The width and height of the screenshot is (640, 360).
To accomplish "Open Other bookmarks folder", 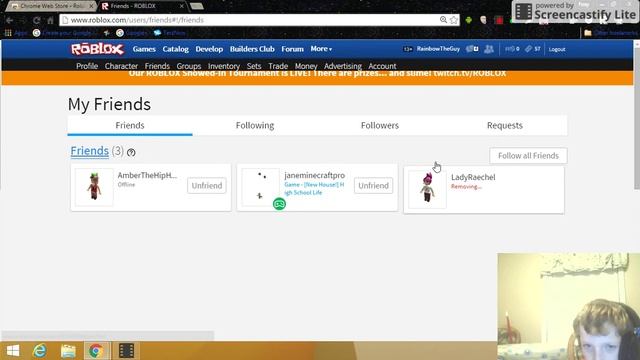I will click(611, 33).
